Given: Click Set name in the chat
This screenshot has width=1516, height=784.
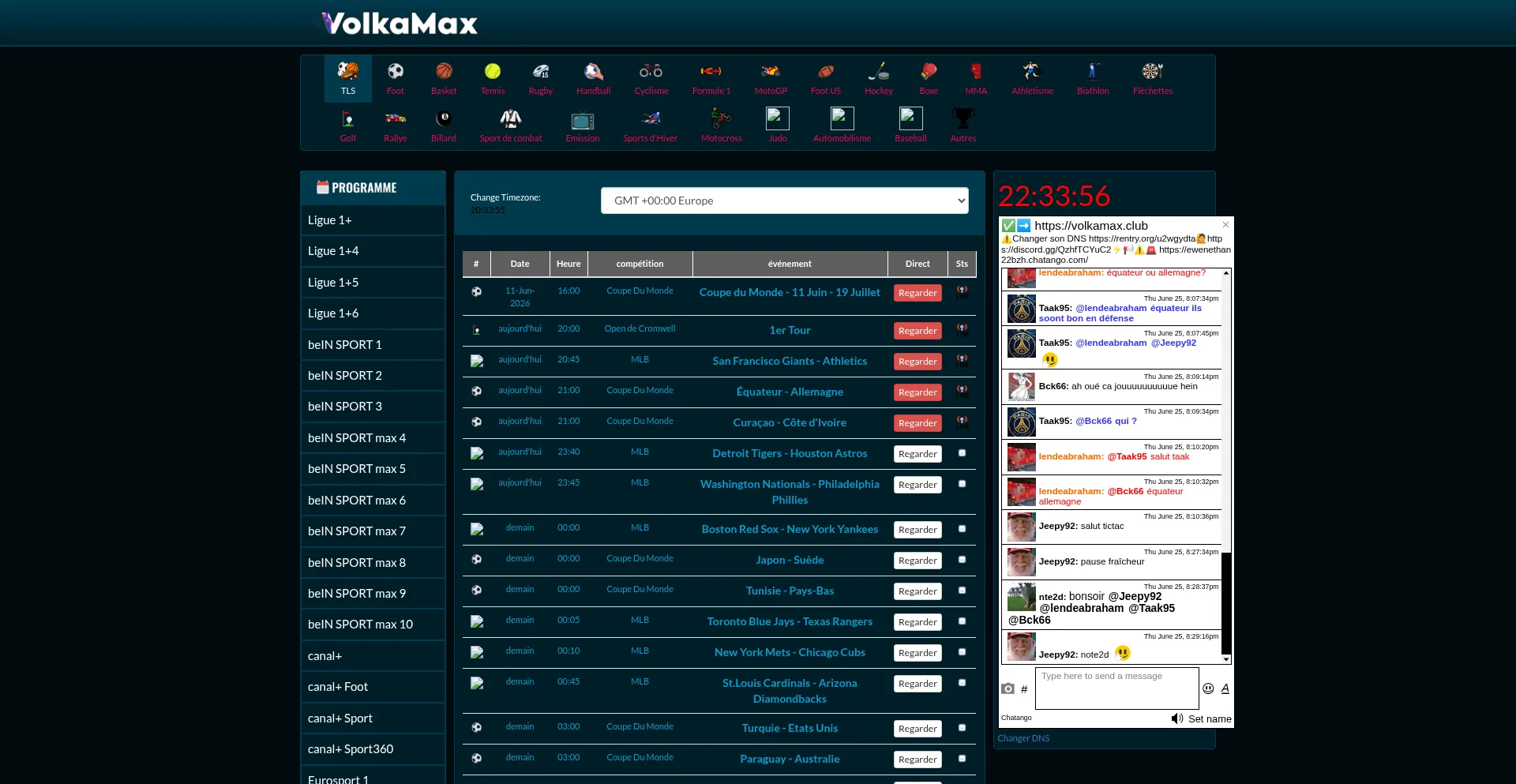Looking at the screenshot, I should click(x=1210, y=718).
